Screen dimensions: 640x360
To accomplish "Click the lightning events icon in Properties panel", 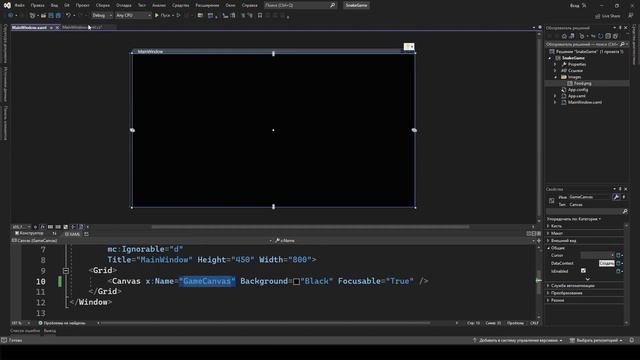I will tap(624, 197).
